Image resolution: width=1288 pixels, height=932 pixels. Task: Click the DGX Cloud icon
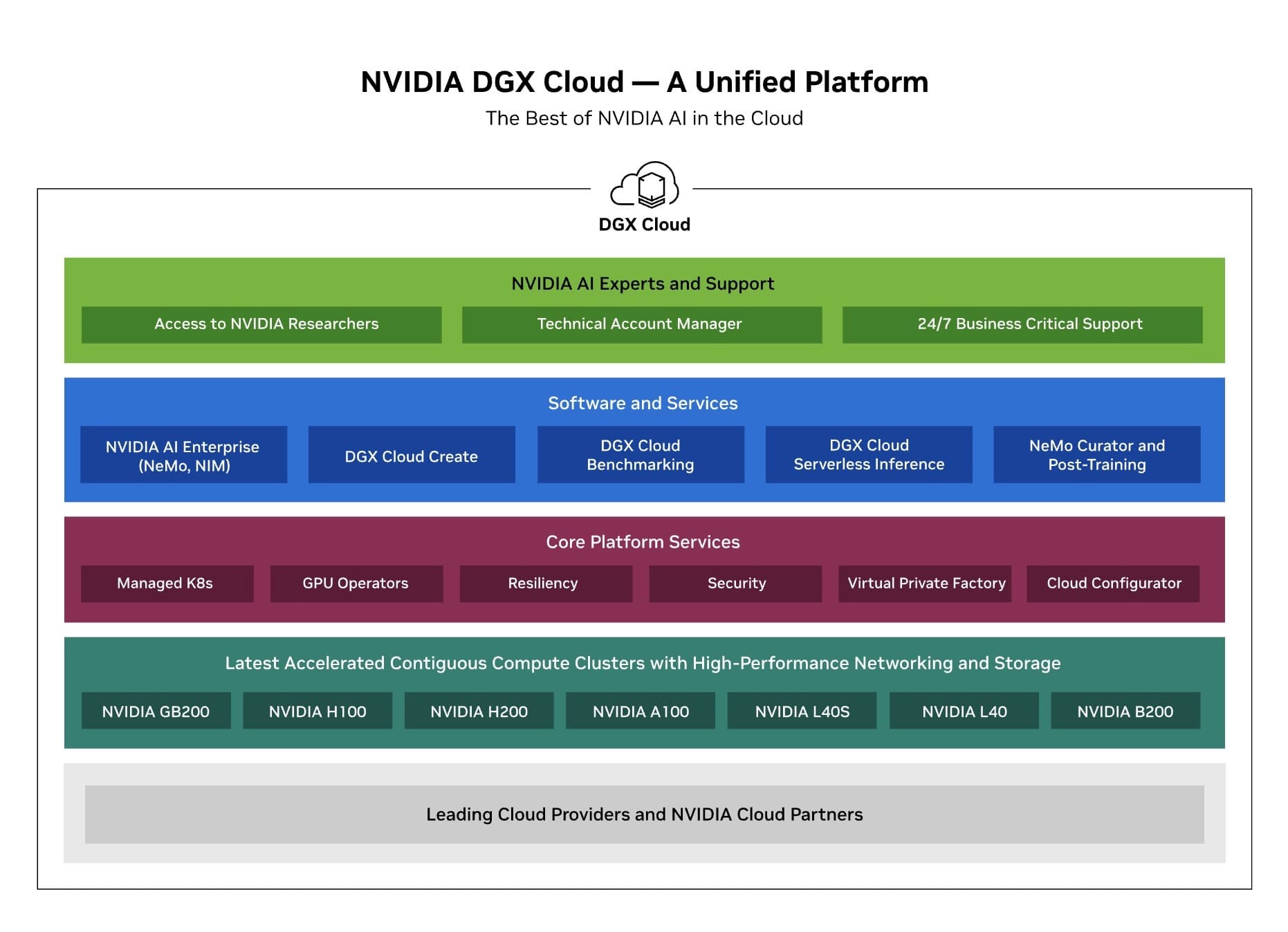point(645,185)
